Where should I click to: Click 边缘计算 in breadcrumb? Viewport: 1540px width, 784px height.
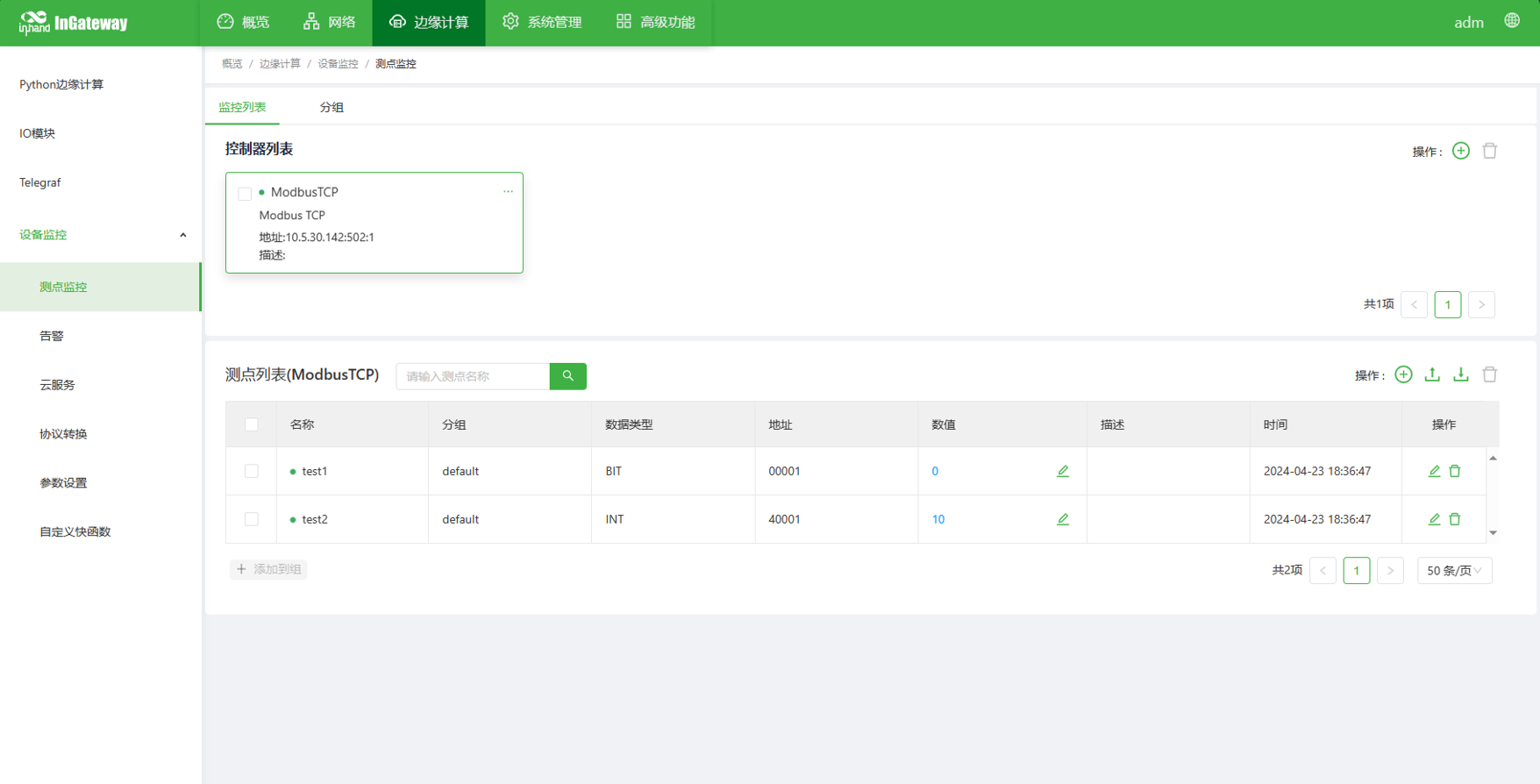280,64
